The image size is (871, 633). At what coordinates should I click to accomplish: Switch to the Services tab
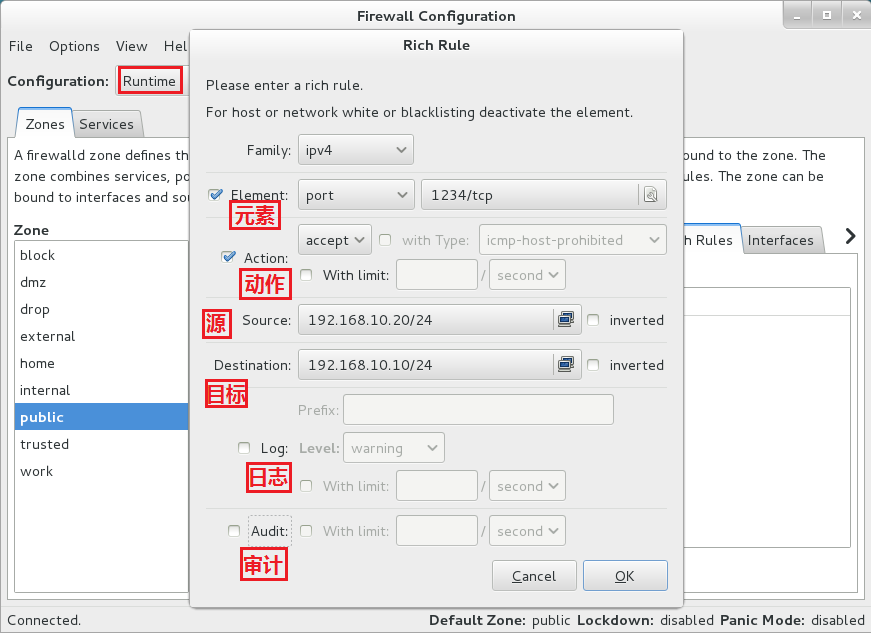pos(106,124)
